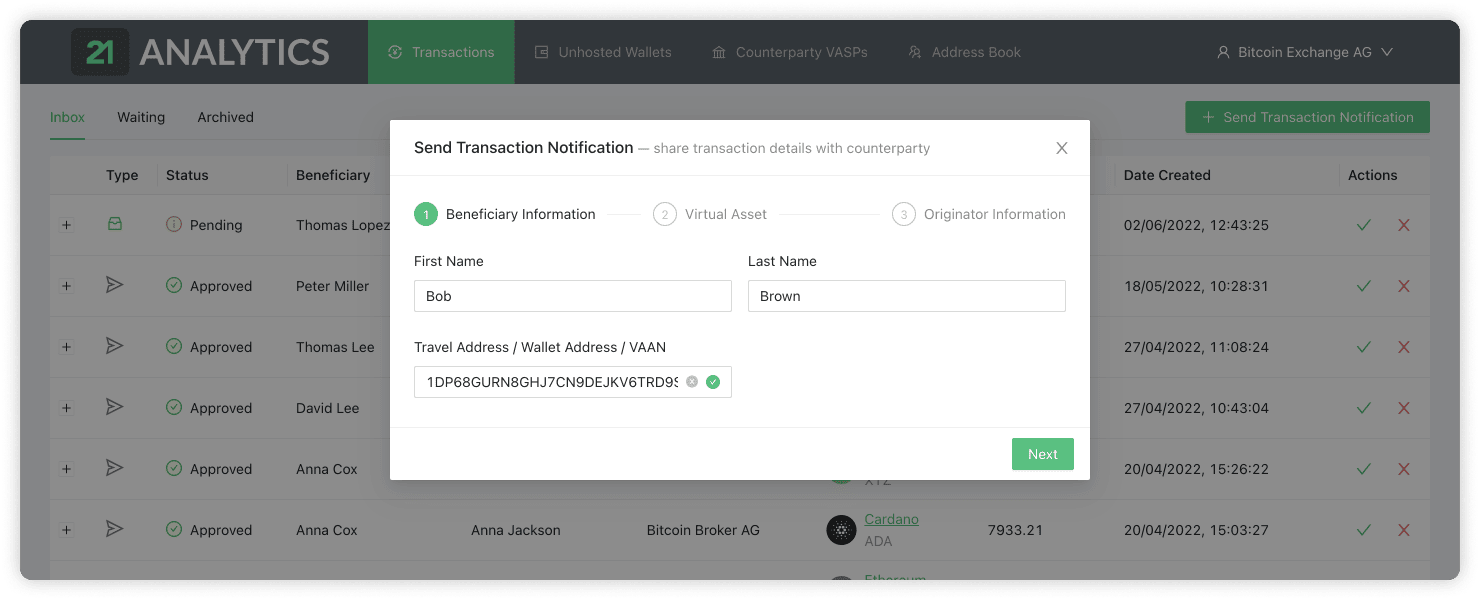Expand the Thomas Lee transaction row
Image resolution: width=1480 pixels, height=600 pixels.
[x=66, y=347]
